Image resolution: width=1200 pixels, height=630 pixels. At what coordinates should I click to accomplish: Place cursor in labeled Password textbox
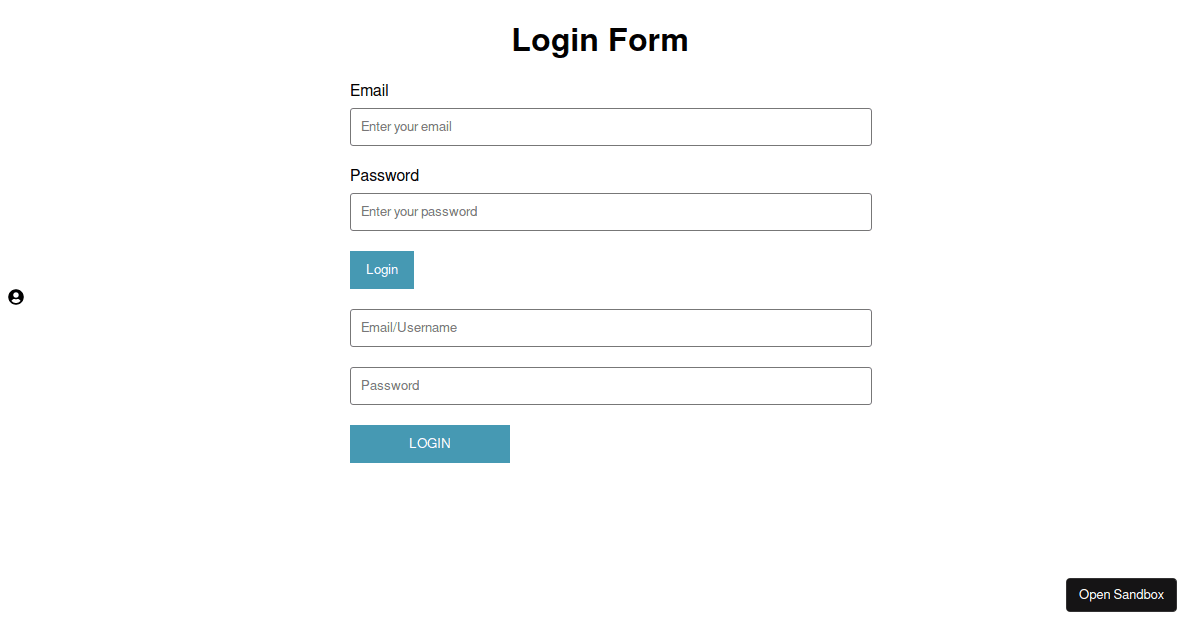[x=611, y=212]
